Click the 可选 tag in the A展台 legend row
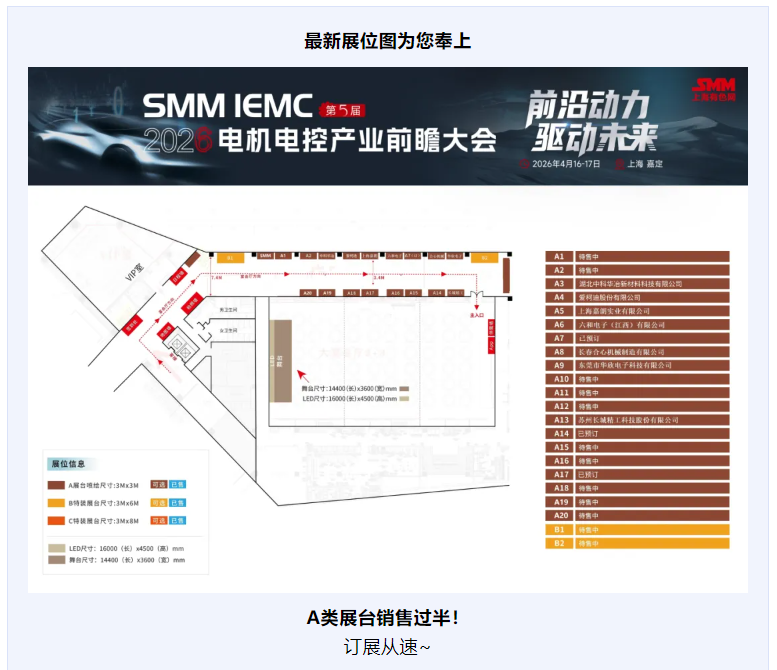This screenshot has width=777, height=670. click(x=159, y=485)
